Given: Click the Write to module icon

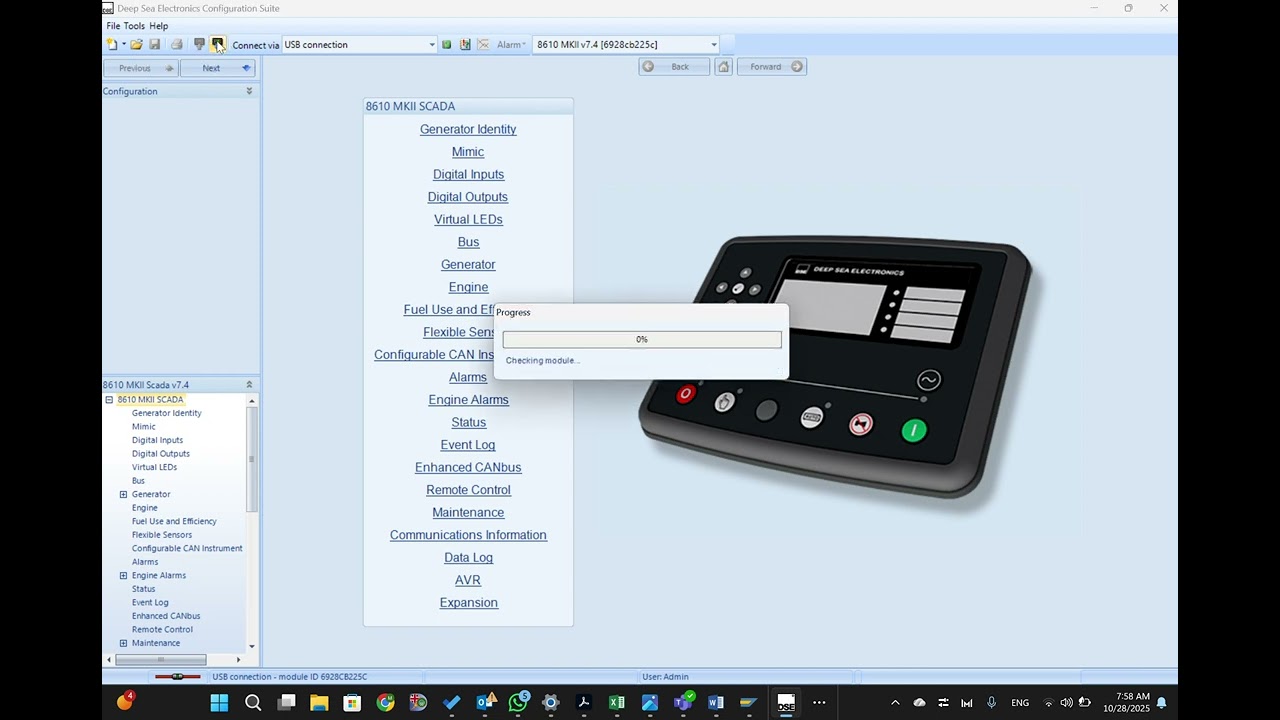Looking at the screenshot, I should 199,44.
